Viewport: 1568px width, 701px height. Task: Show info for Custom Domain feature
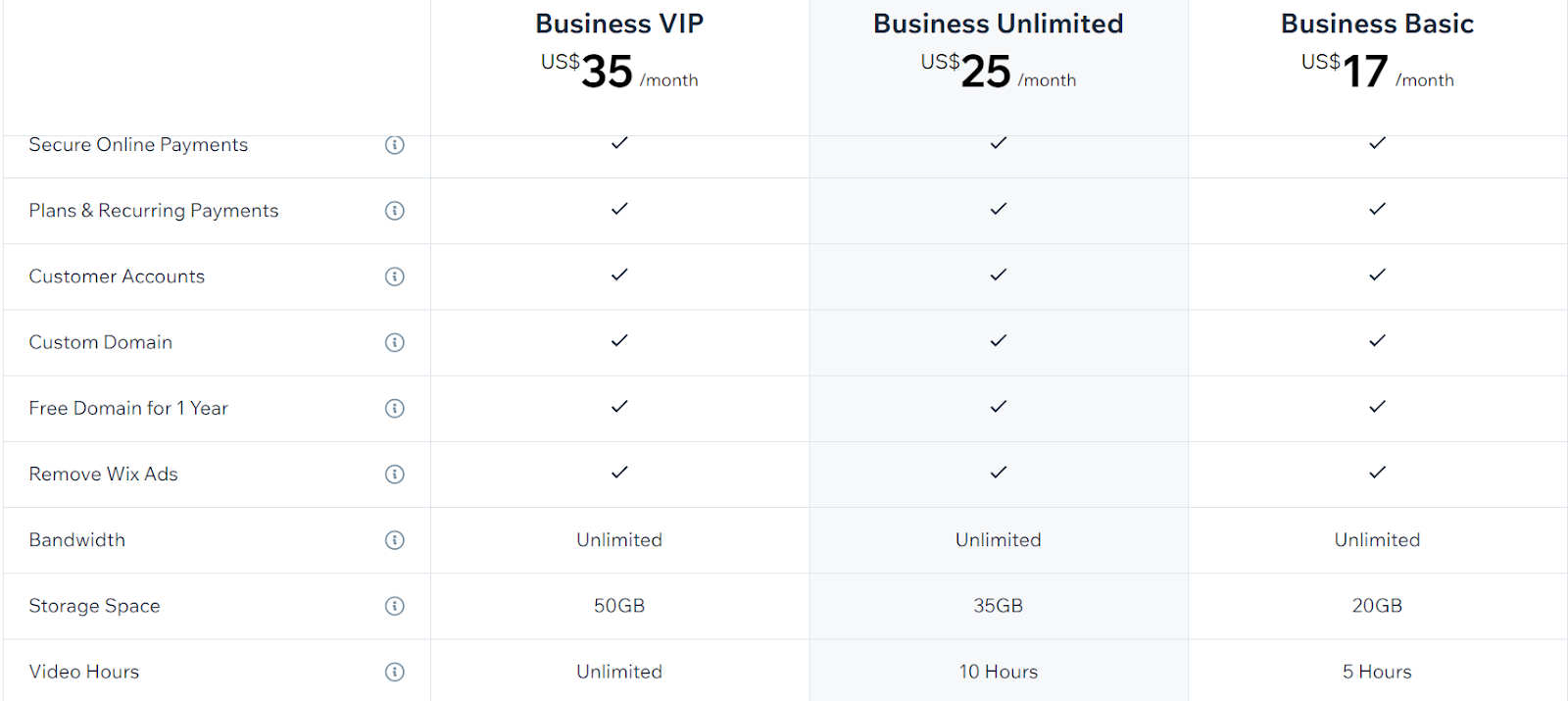click(395, 342)
